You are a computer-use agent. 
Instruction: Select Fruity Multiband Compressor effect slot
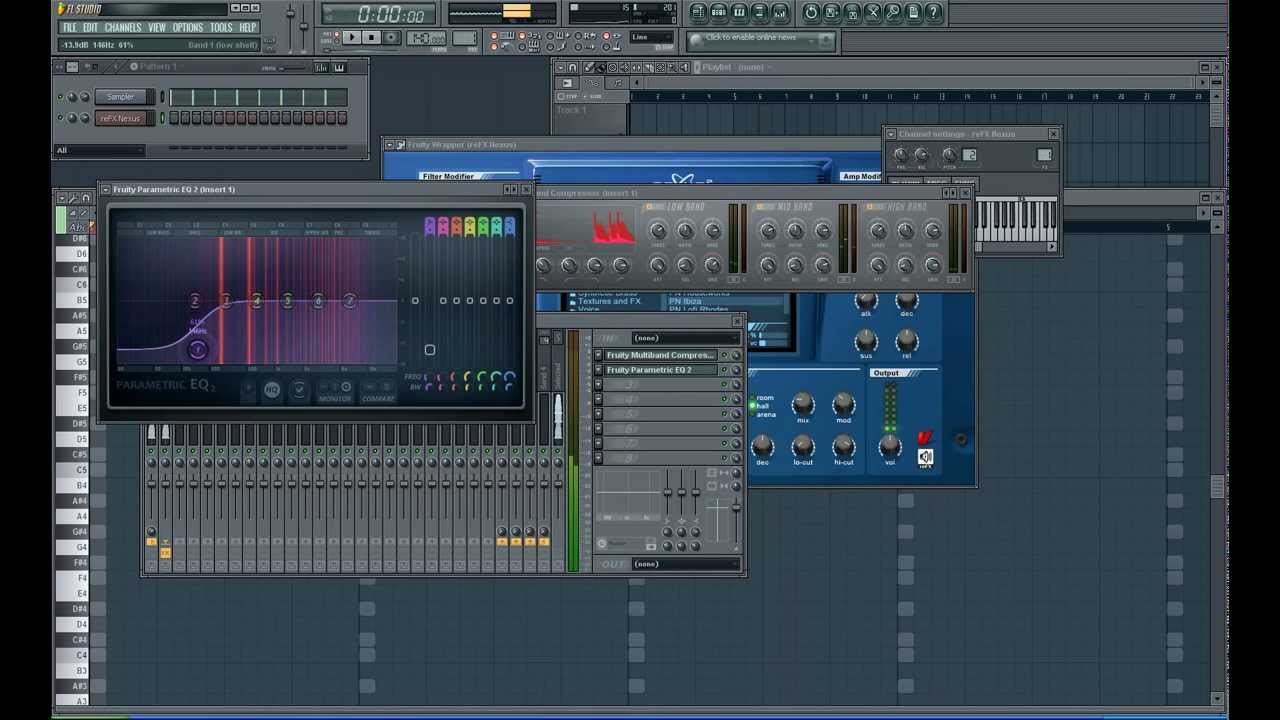tap(660, 355)
